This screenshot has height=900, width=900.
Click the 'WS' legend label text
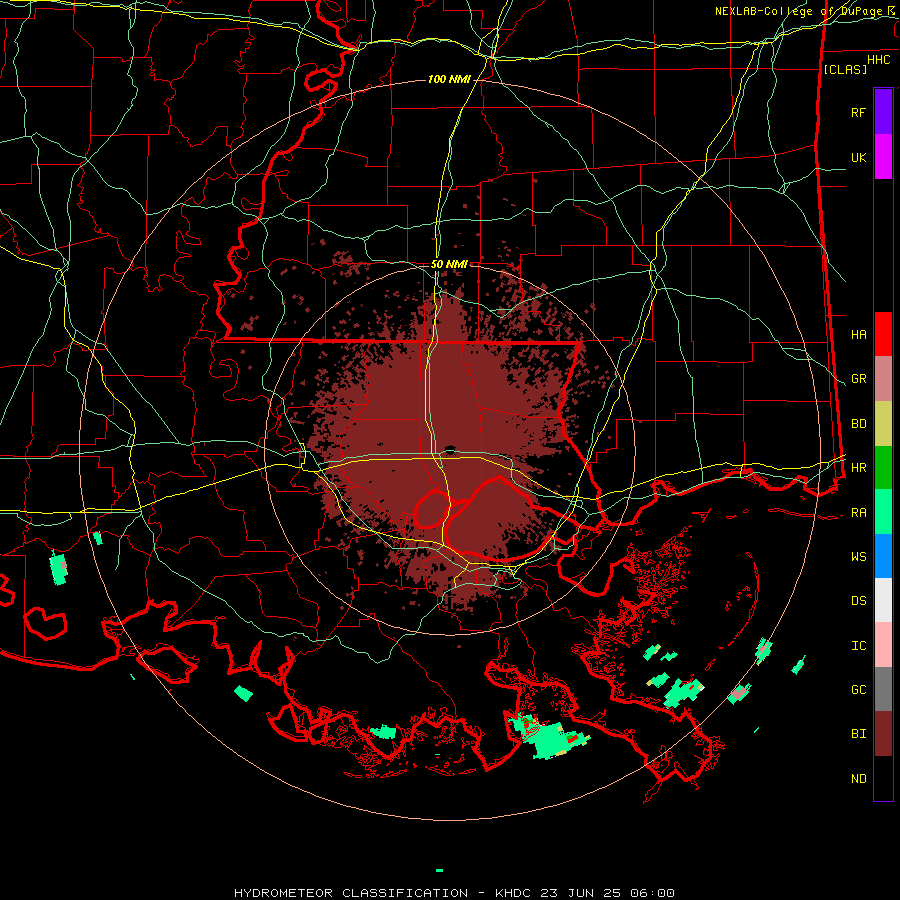[858, 557]
